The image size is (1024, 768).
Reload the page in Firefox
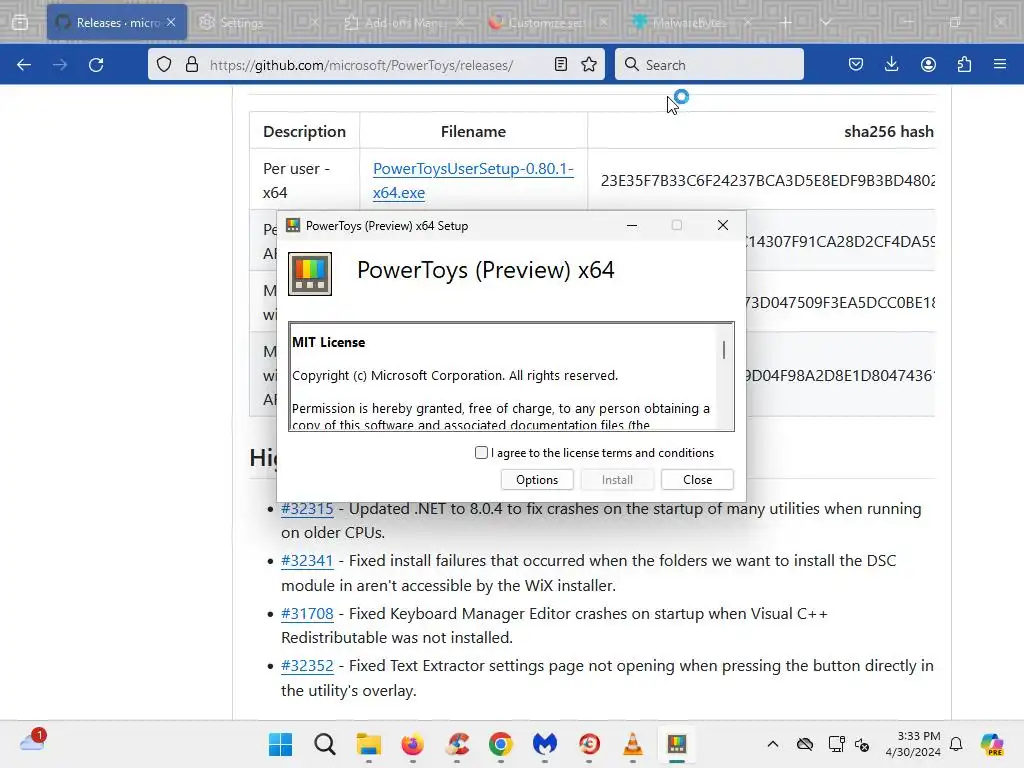click(x=96, y=65)
